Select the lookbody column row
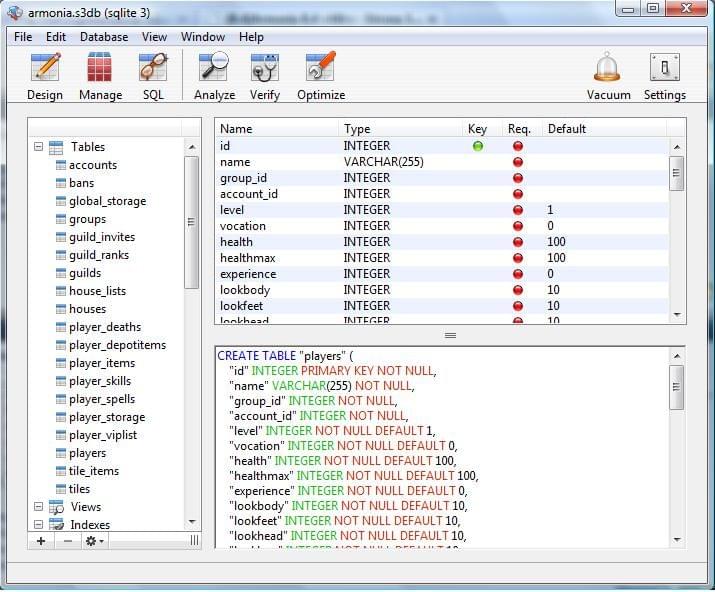 [x=442, y=290]
